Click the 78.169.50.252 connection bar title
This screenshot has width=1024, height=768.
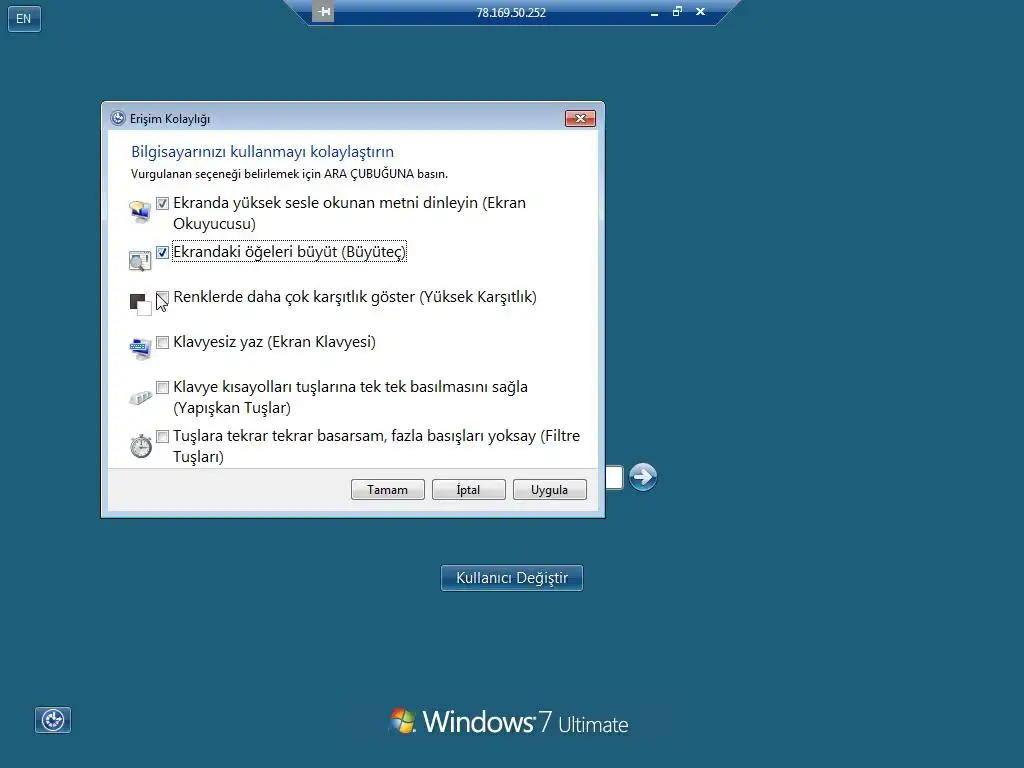[x=511, y=12]
